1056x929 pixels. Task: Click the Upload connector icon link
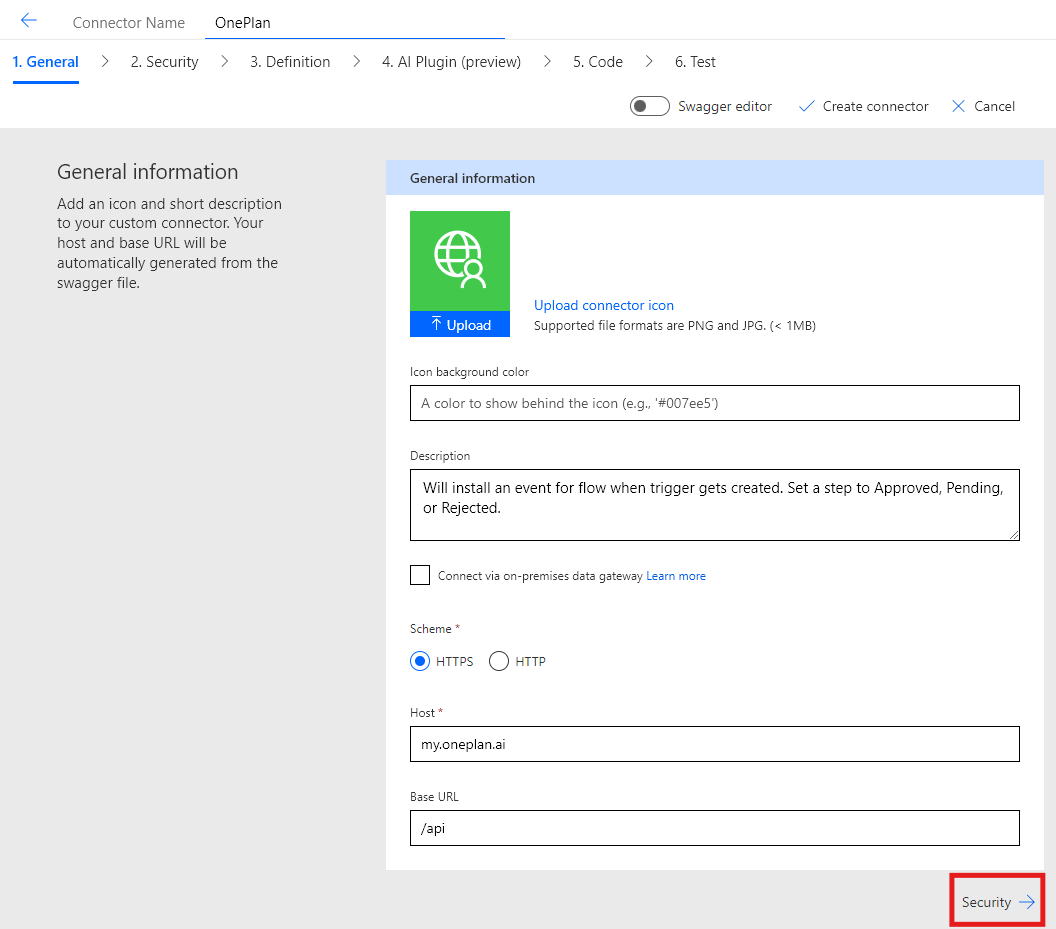tap(604, 305)
